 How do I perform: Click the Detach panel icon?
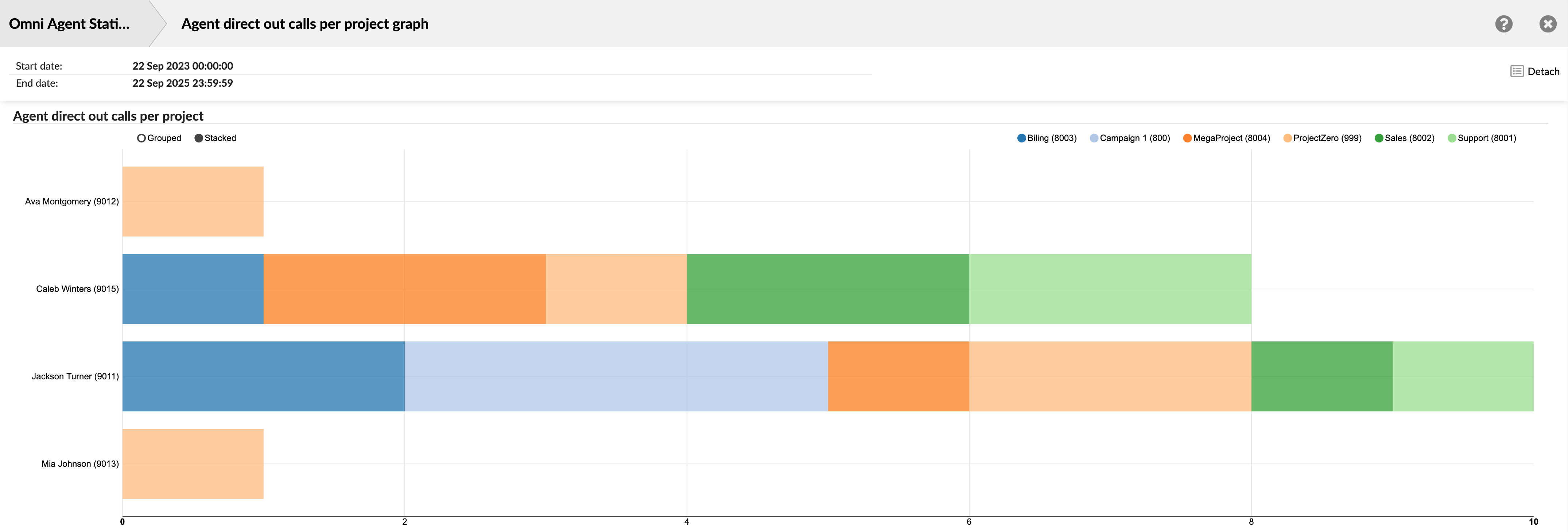tap(1517, 71)
